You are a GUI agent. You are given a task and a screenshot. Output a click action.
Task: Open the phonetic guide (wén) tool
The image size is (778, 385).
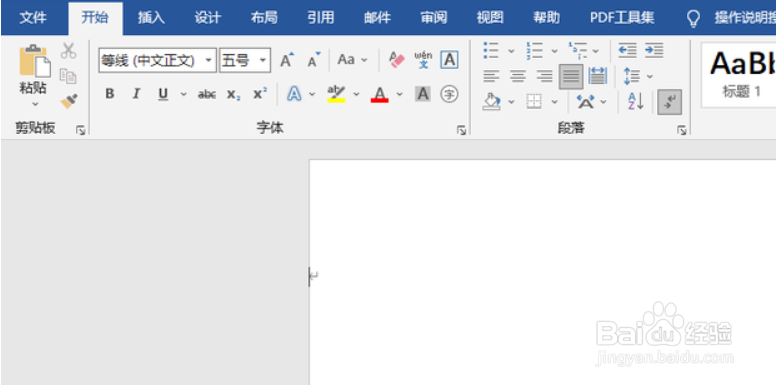[x=423, y=60]
